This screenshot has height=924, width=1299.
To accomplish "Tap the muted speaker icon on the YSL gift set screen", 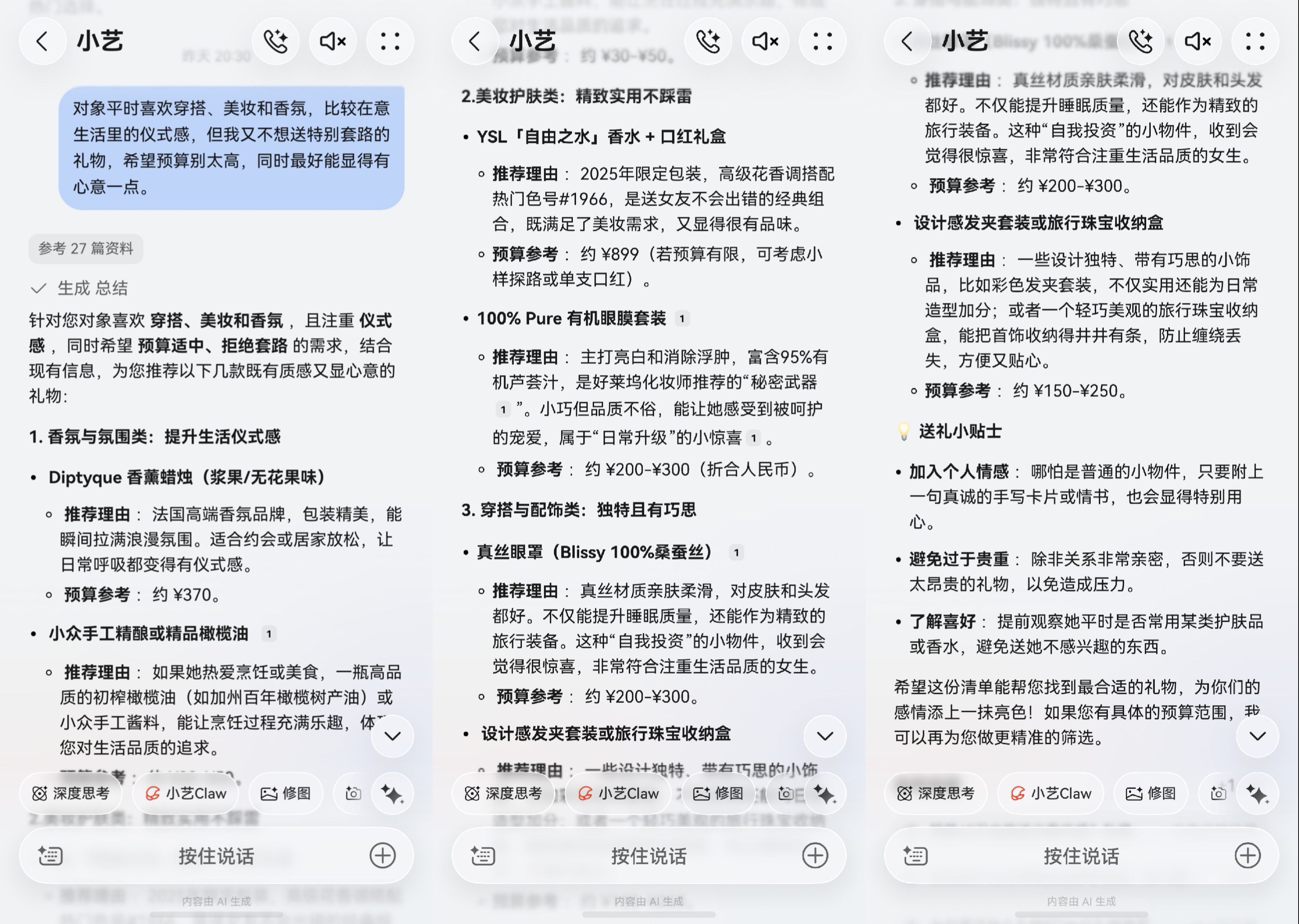I will (765, 41).
